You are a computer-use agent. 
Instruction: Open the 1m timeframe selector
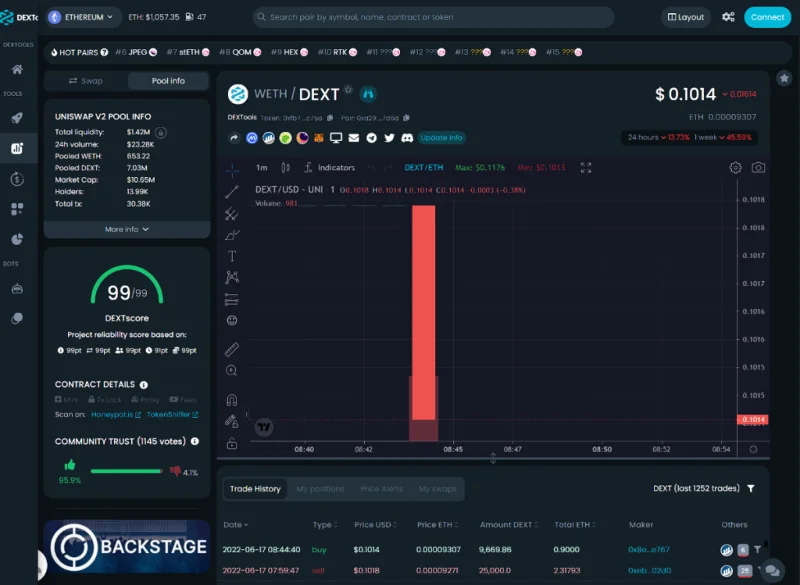pos(262,168)
